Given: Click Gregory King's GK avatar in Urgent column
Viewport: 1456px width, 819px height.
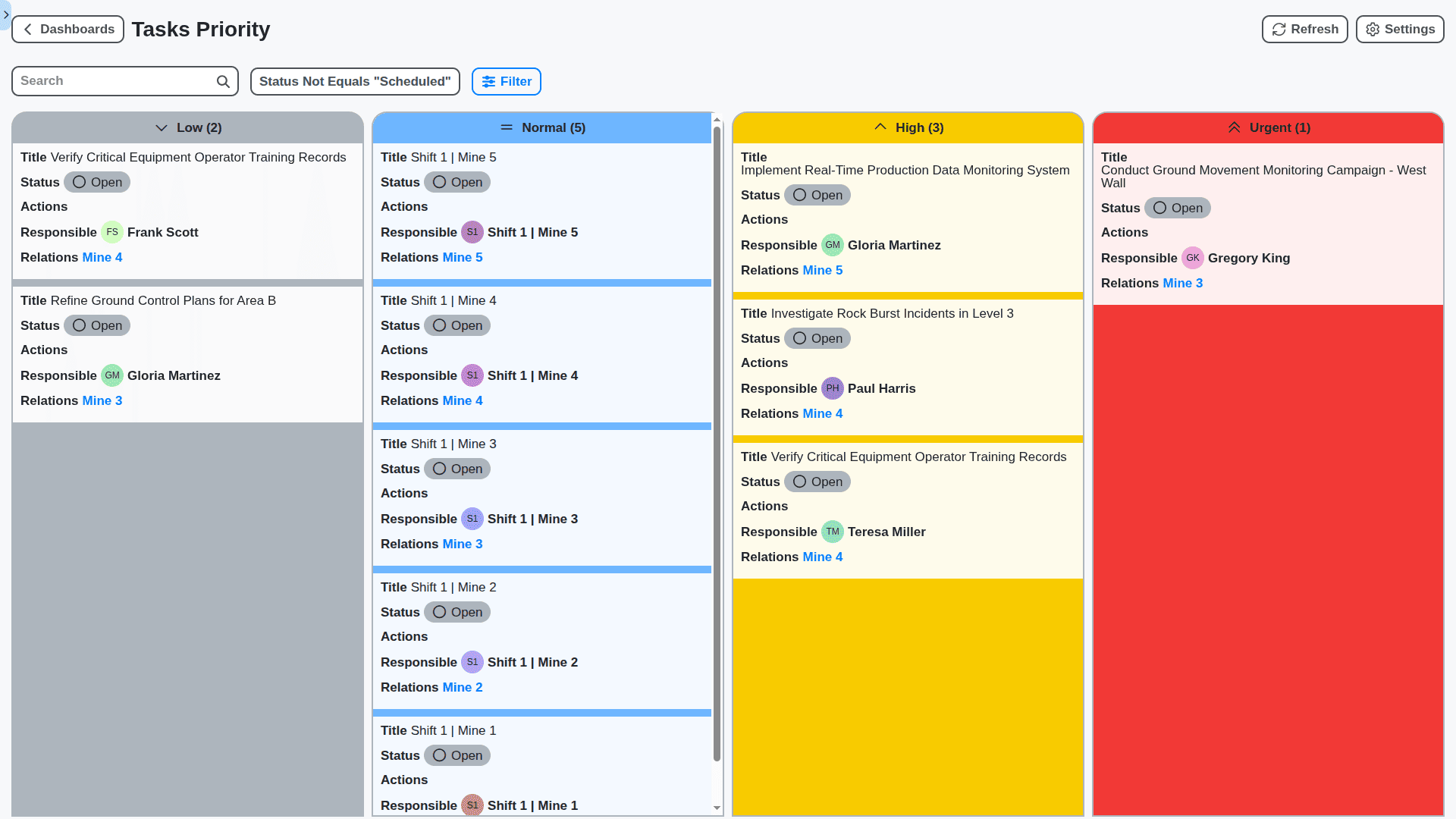Looking at the screenshot, I should point(1193,258).
